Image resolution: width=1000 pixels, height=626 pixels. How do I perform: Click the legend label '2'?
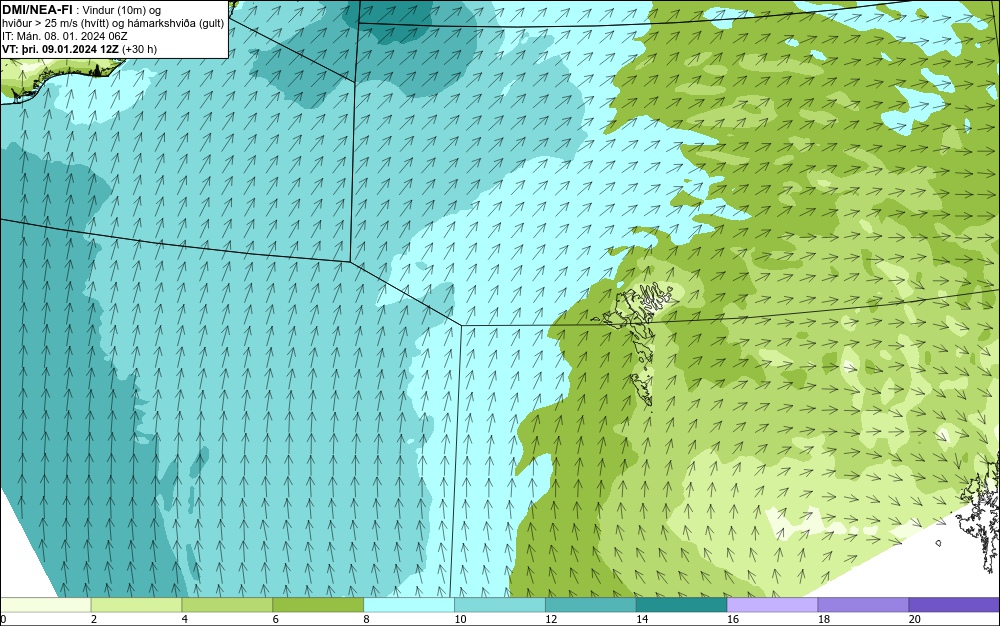(94, 619)
